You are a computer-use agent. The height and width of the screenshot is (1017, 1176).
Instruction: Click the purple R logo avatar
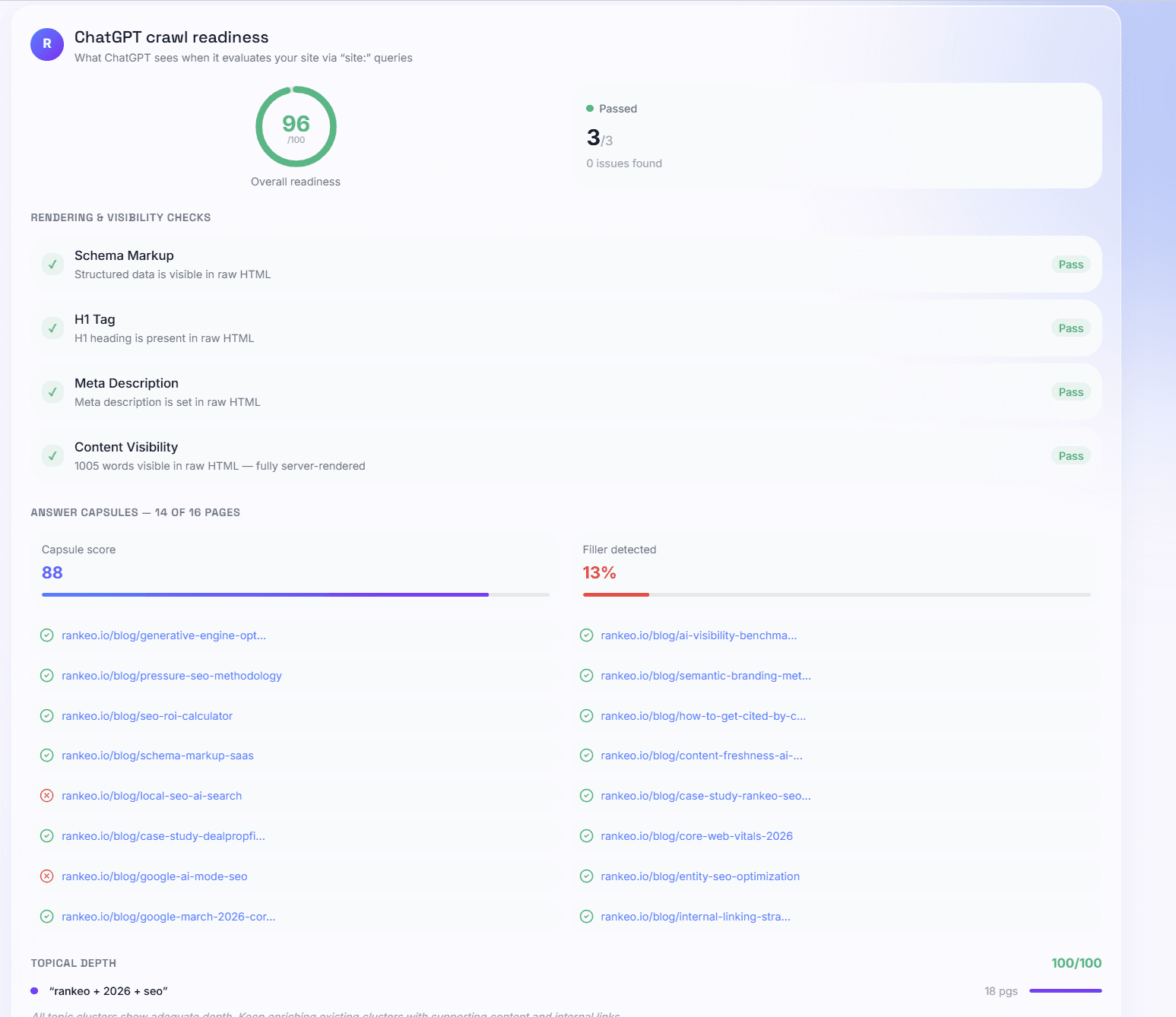47,44
